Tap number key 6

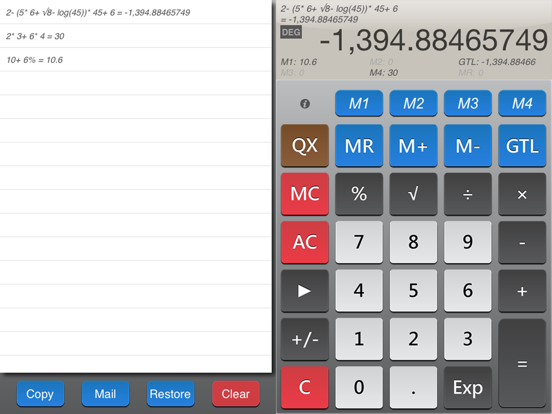coord(468,291)
